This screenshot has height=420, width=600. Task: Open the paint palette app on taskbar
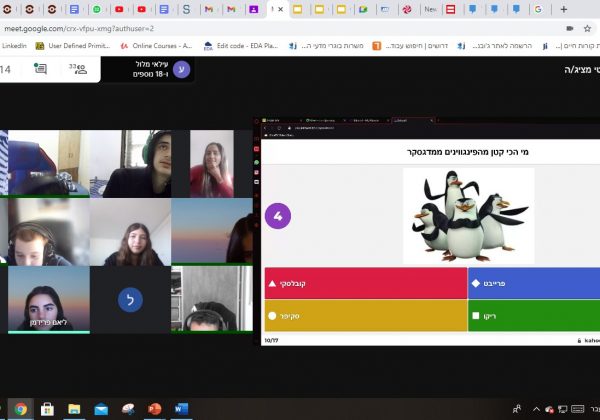(128, 409)
